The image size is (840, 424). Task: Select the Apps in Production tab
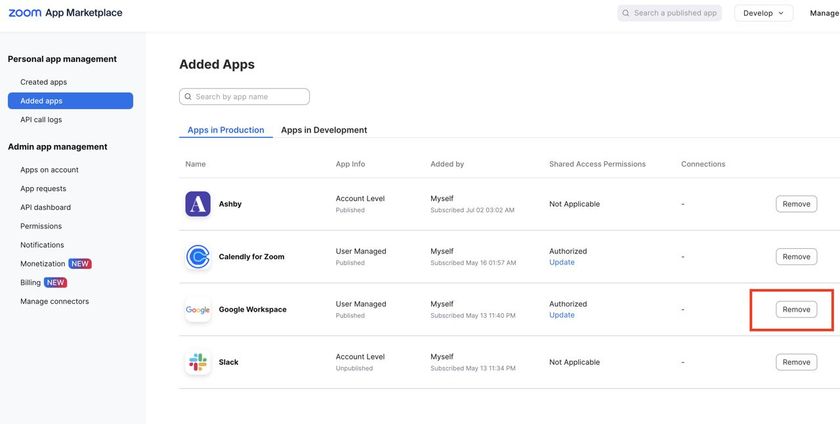pyautogui.click(x=226, y=130)
